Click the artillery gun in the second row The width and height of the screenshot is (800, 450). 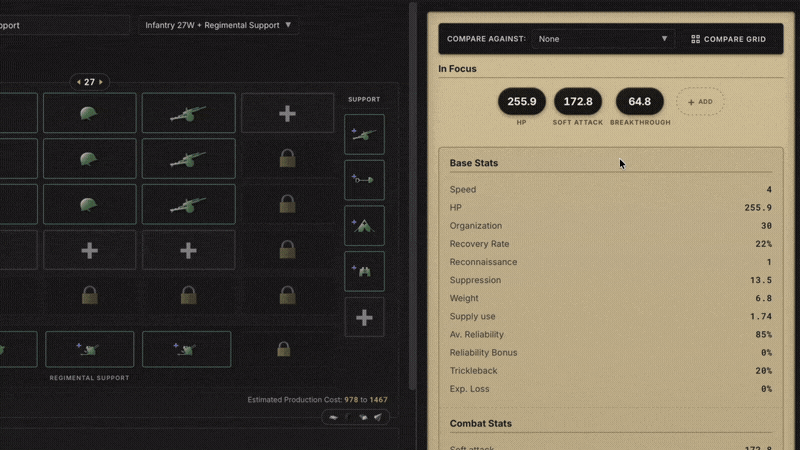click(x=188, y=159)
